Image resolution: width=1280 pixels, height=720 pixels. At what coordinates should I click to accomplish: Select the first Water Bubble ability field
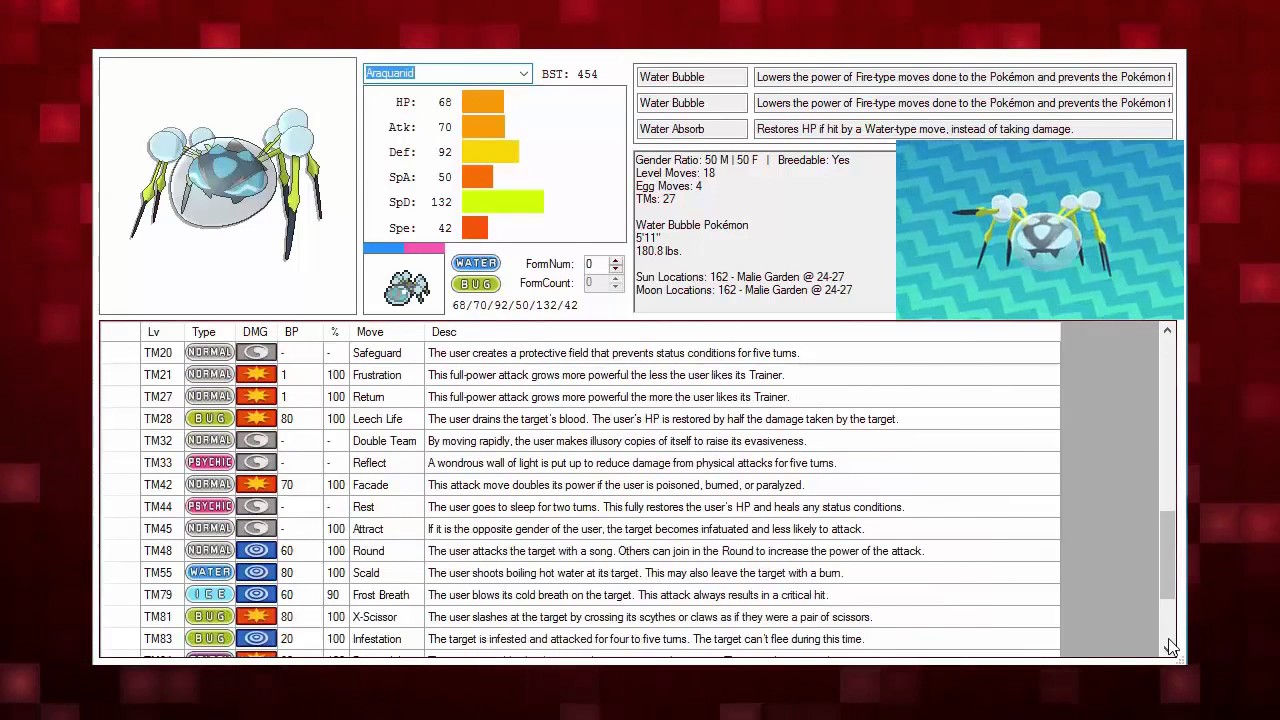[x=691, y=77]
